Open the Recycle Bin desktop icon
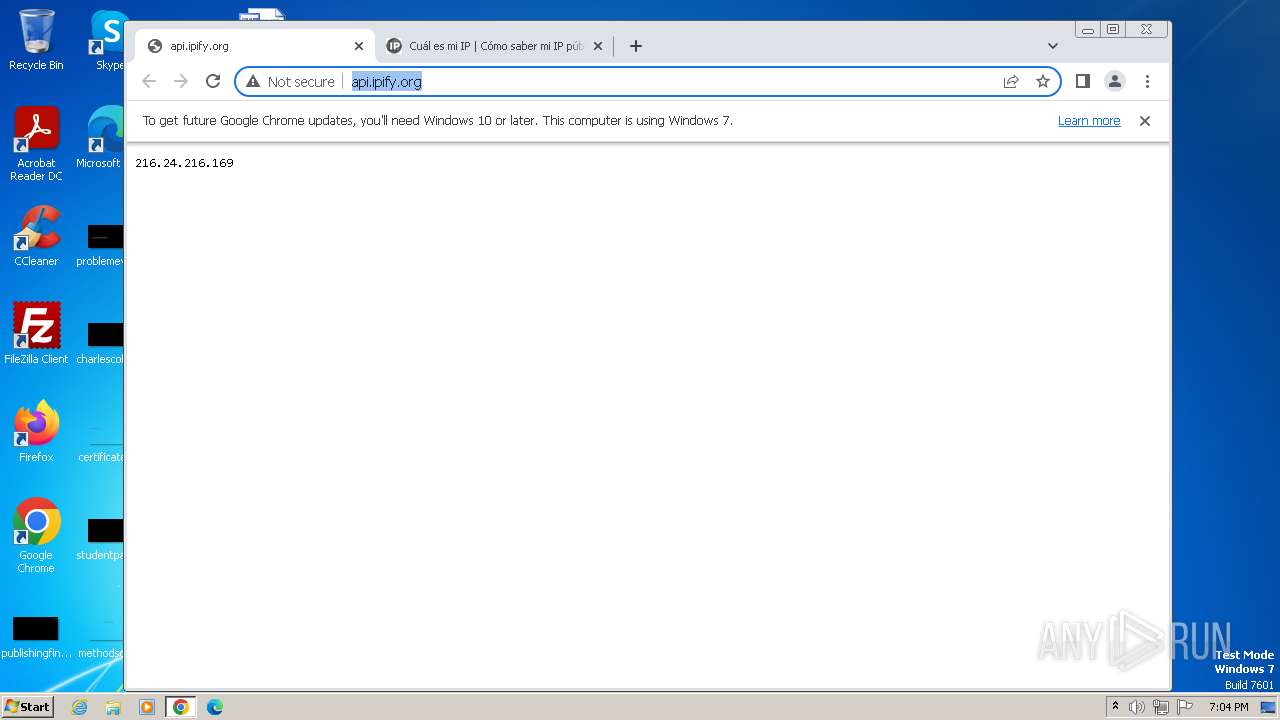Viewport: 1280px width, 720px height. (36, 40)
